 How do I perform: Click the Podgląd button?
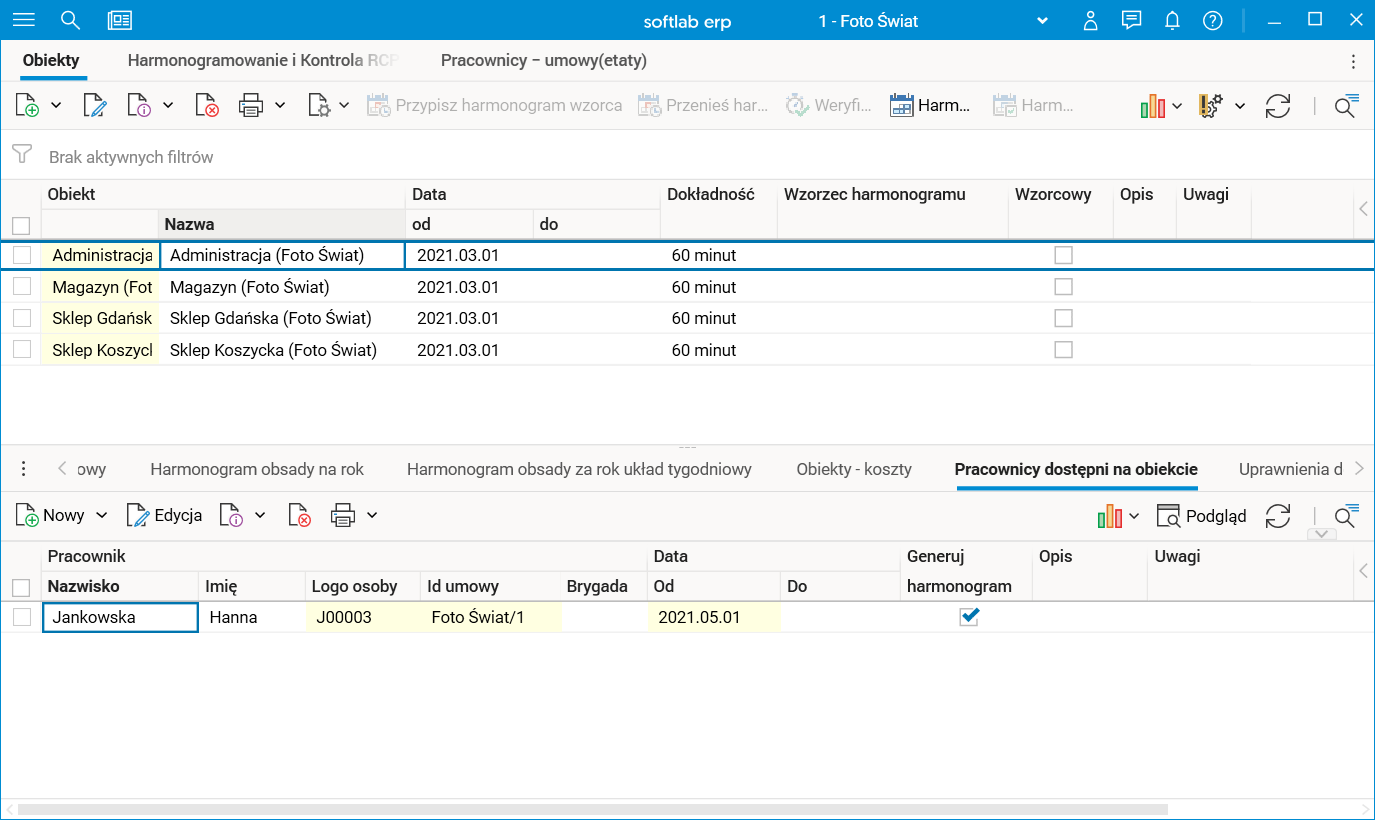pos(1202,516)
